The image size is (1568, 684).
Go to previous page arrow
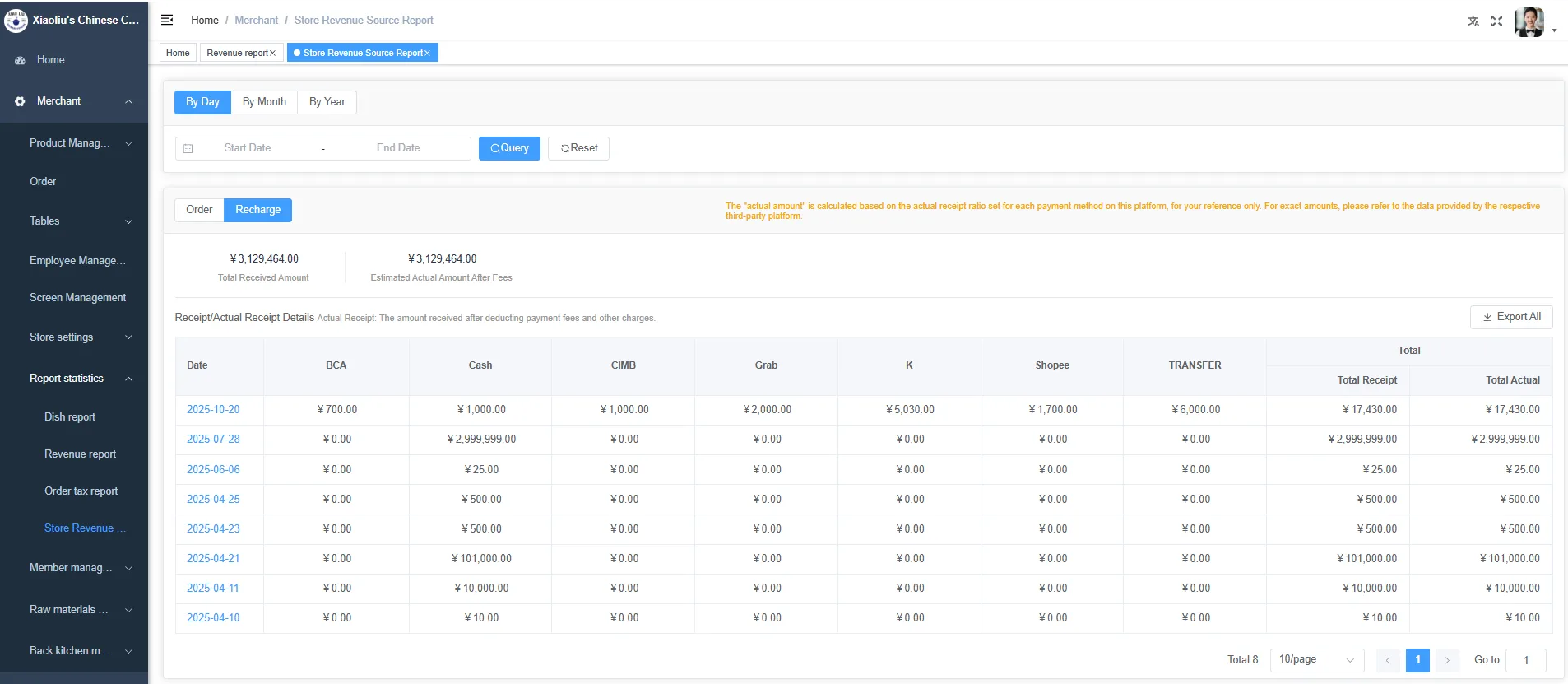[1388, 660]
